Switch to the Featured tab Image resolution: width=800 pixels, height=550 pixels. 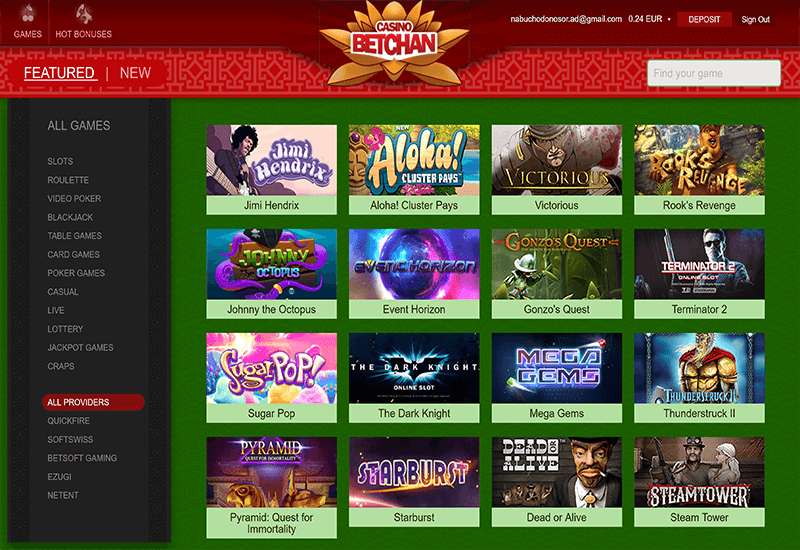pos(59,73)
